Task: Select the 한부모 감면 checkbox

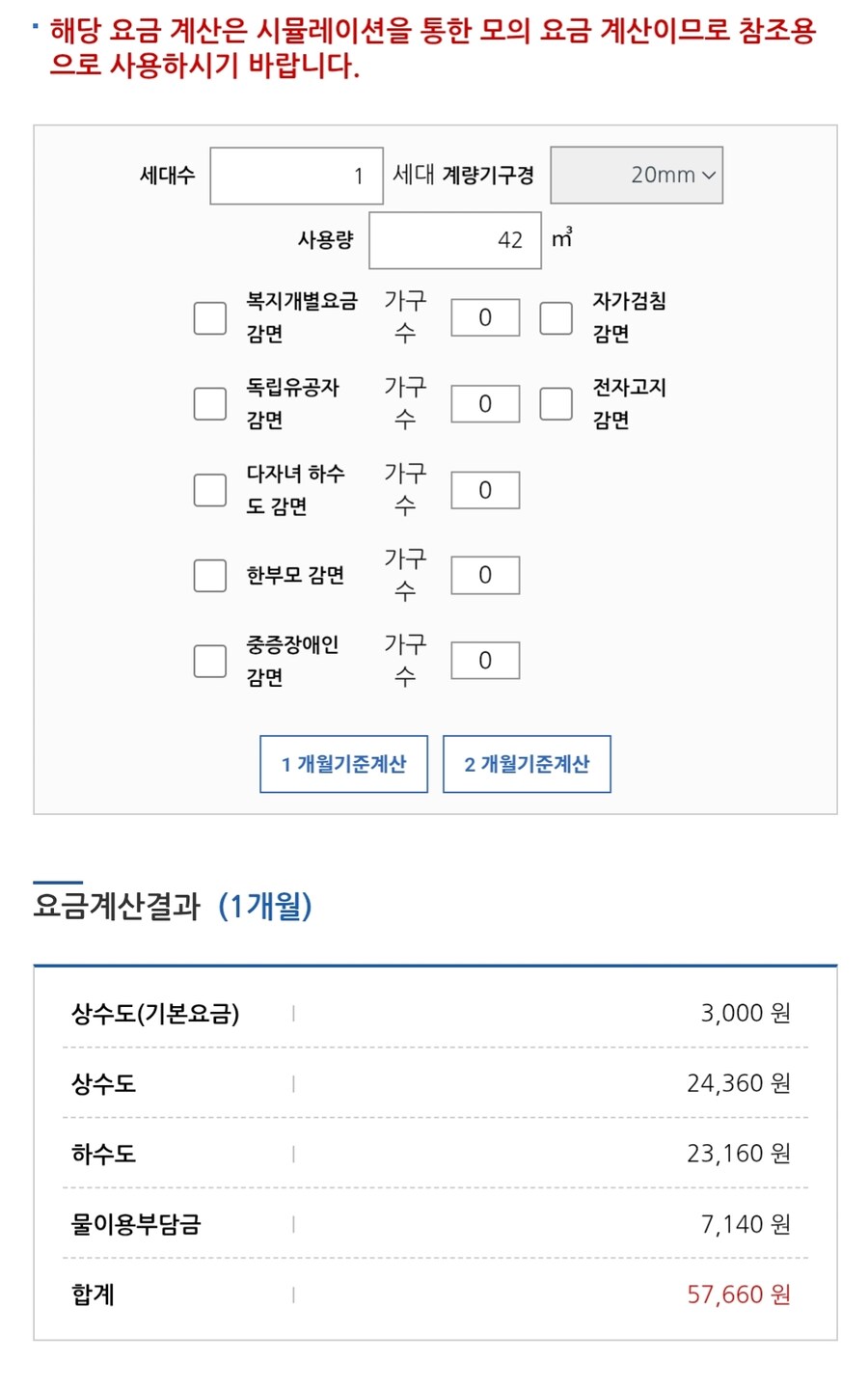Action: tap(210, 575)
